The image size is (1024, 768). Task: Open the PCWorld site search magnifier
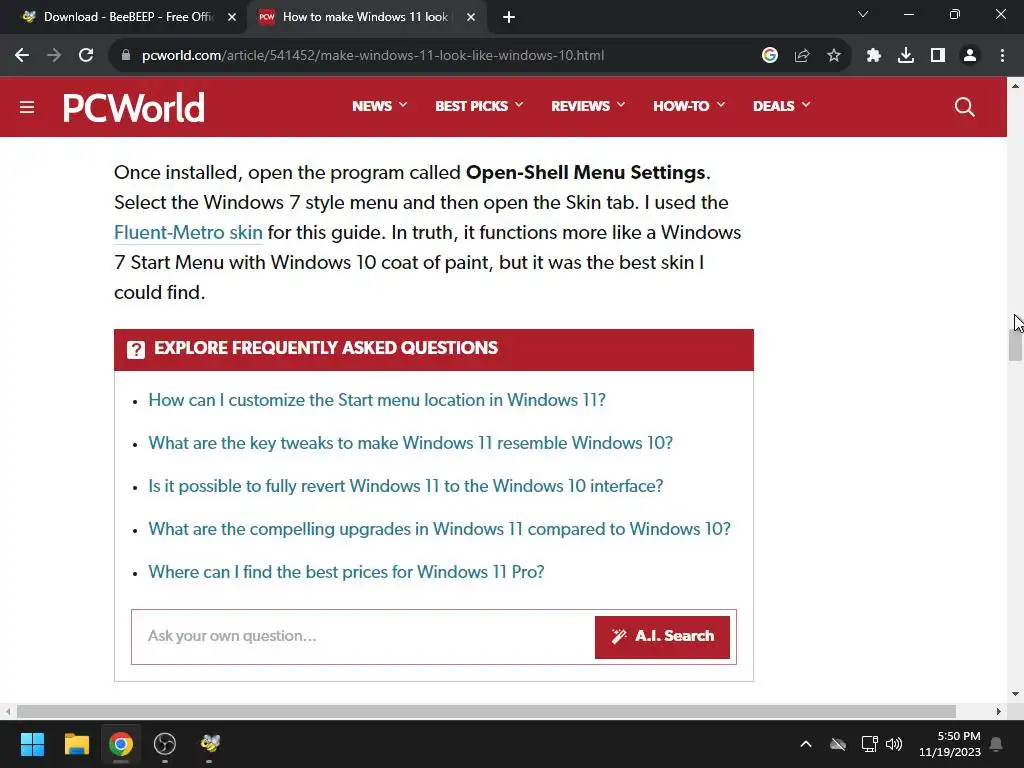tap(965, 106)
